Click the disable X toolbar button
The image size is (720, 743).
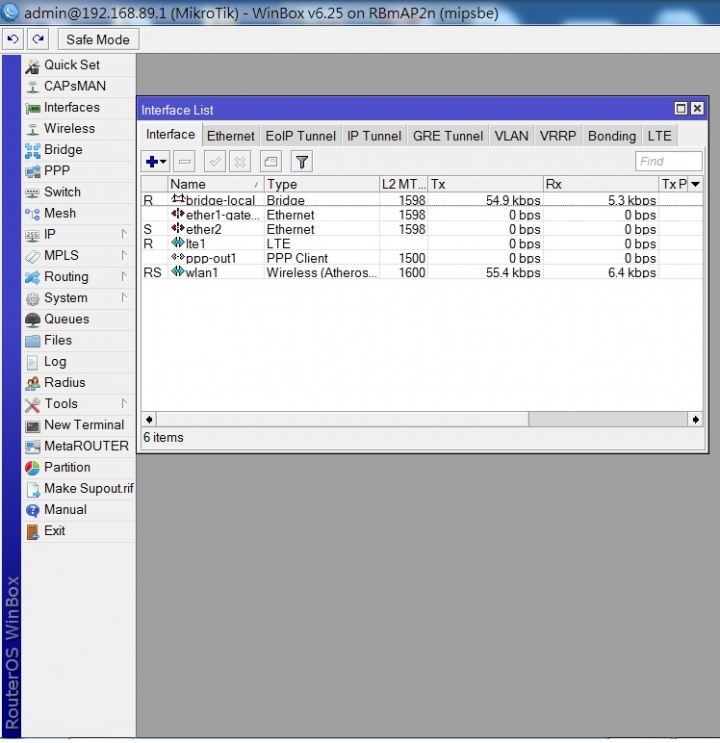point(240,162)
